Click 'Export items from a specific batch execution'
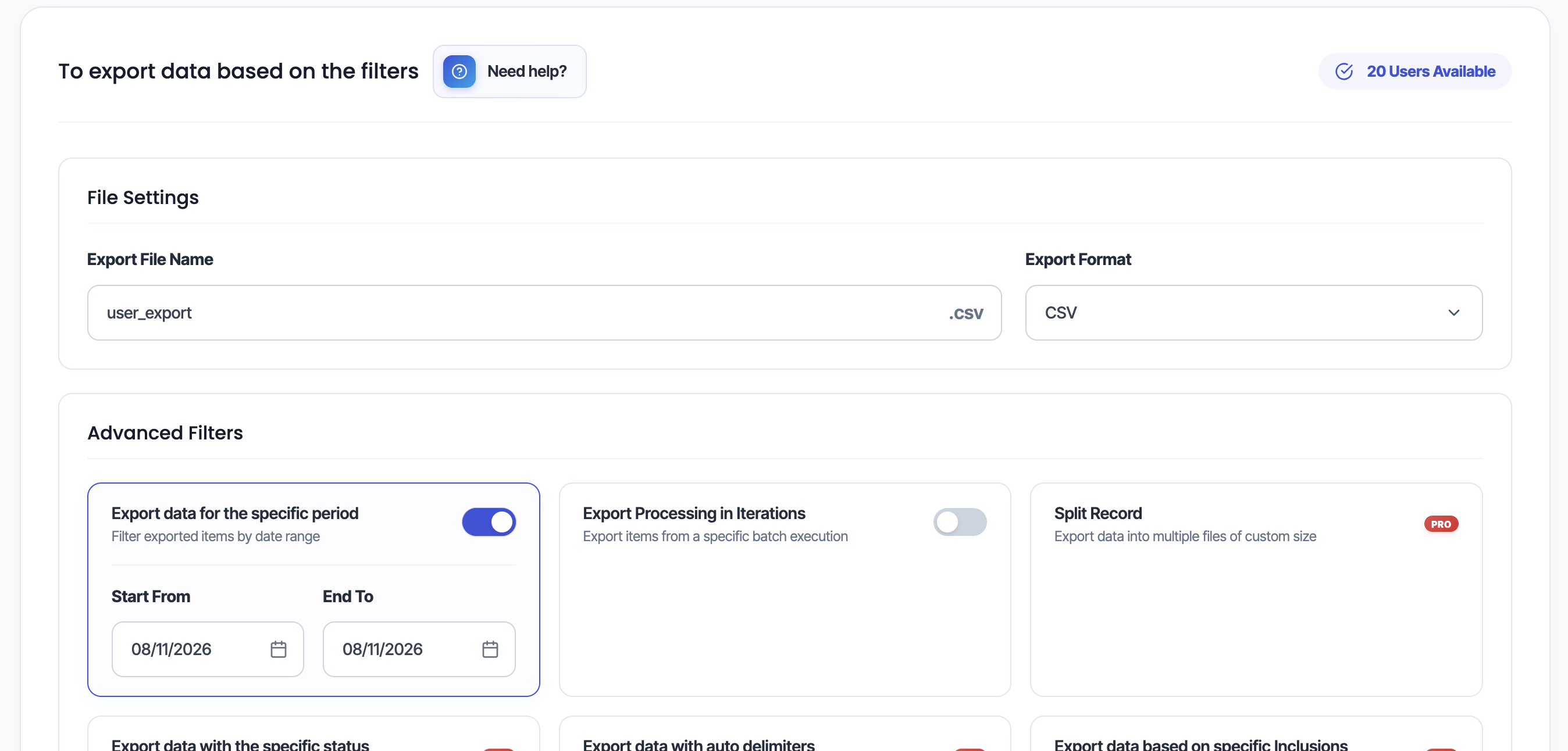 [715, 537]
